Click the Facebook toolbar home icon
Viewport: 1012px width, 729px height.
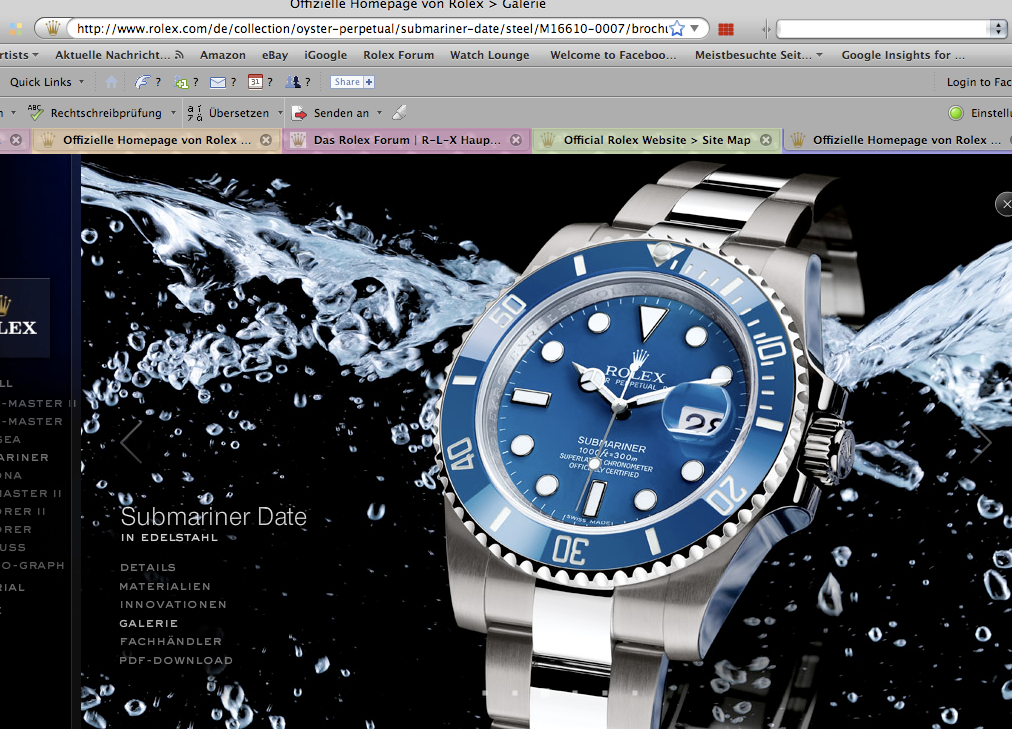(x=112, y=82)
